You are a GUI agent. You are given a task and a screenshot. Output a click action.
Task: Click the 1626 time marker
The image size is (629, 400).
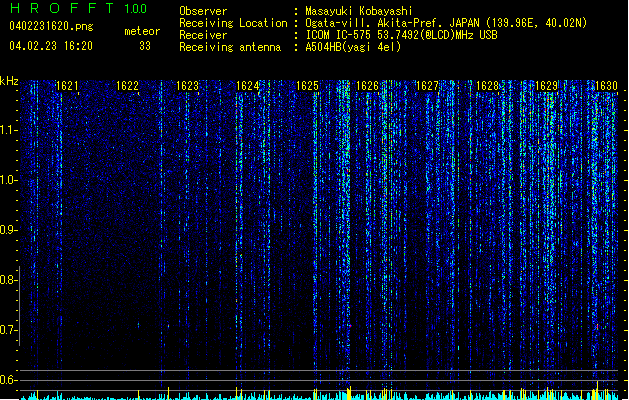coord(367,85)
